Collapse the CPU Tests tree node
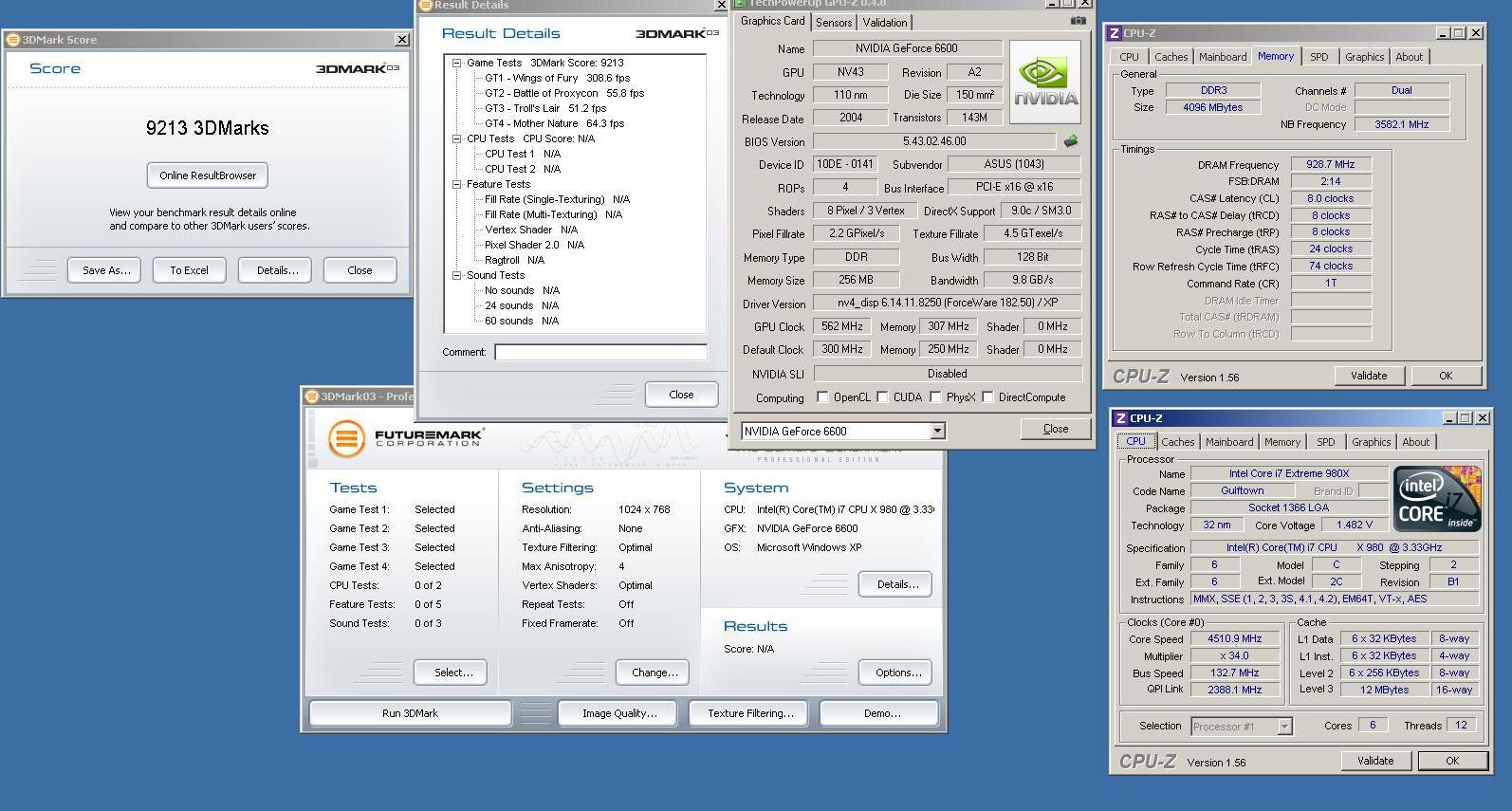 tap(456, 138)
